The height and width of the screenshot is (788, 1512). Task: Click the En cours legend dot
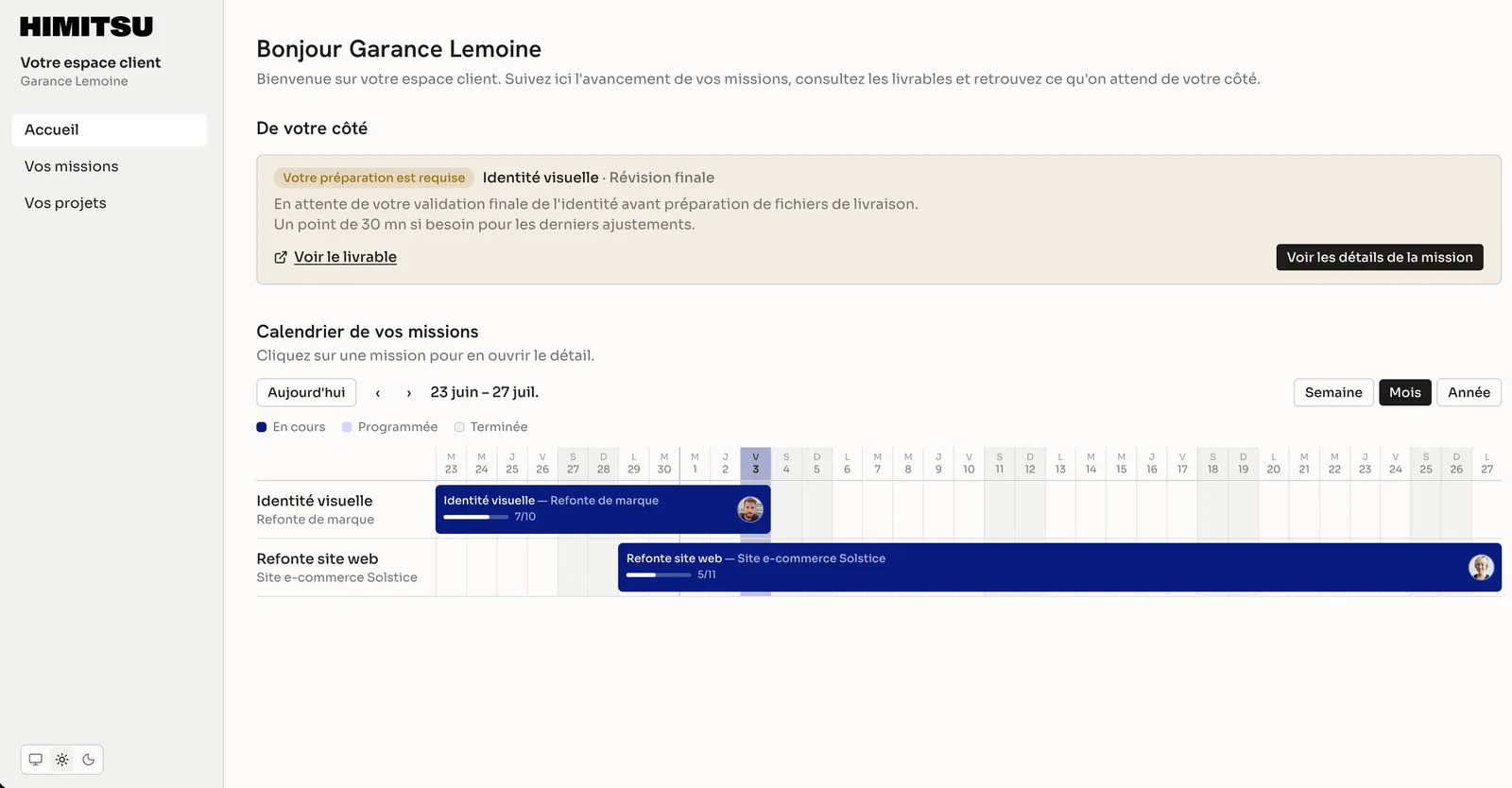pos(262,427)
